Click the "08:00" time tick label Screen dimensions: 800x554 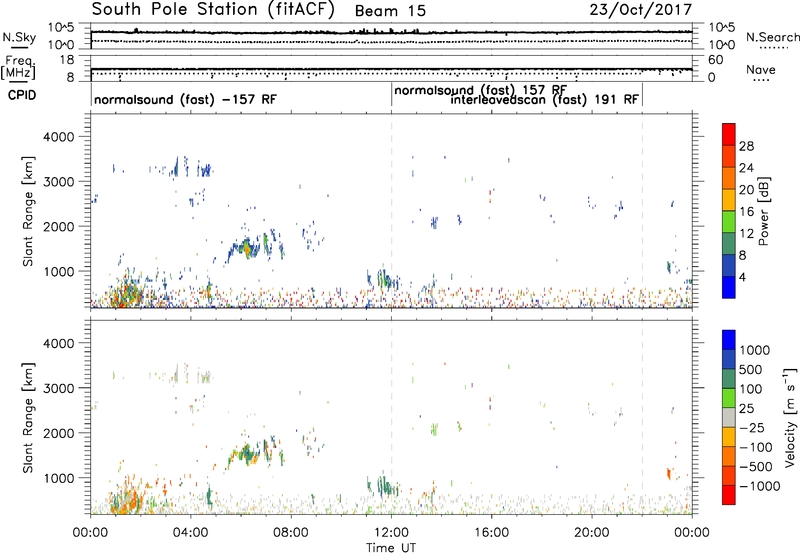tap(291, 533)
